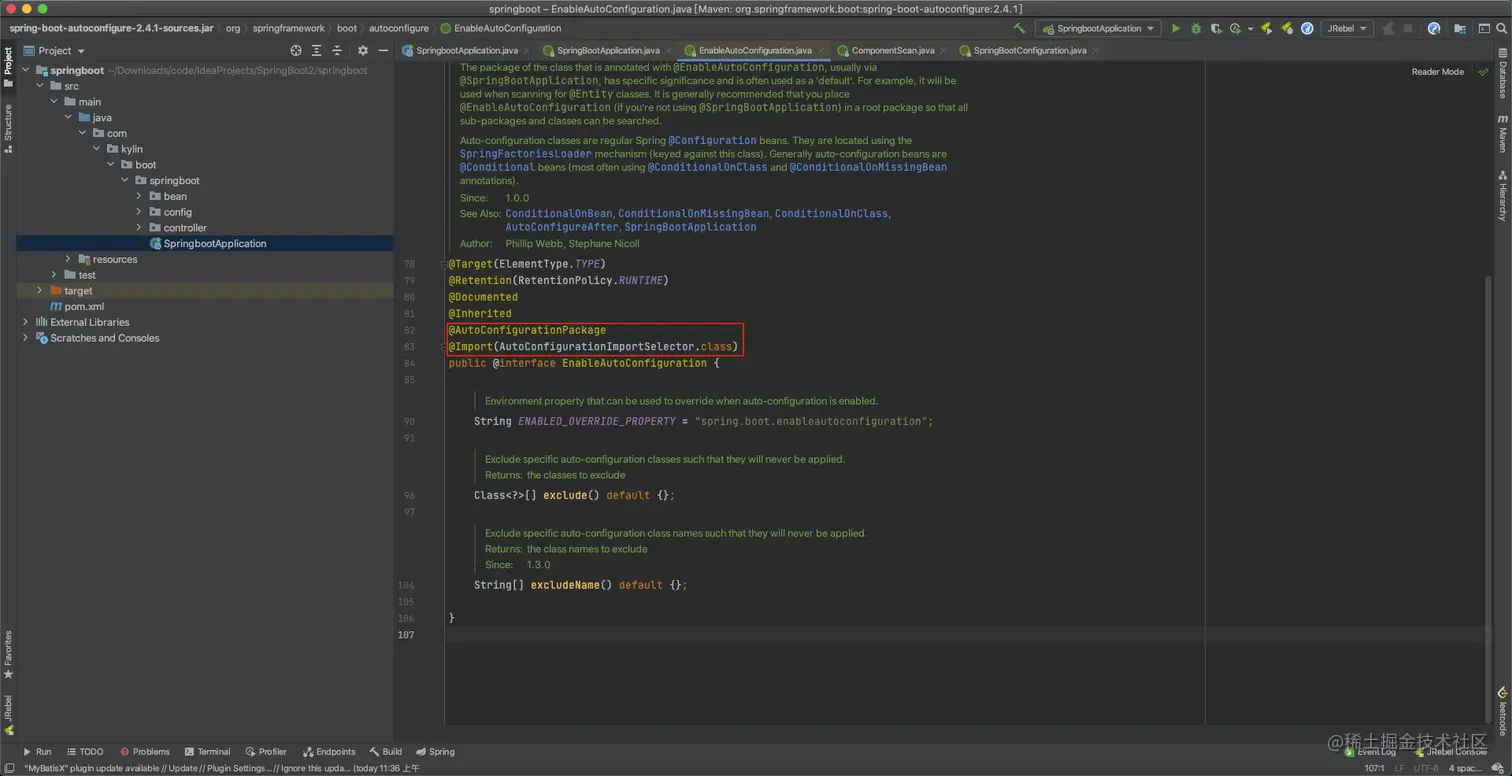Select Scratches and Consoles node
The image size is (1512, 776).
97,338
